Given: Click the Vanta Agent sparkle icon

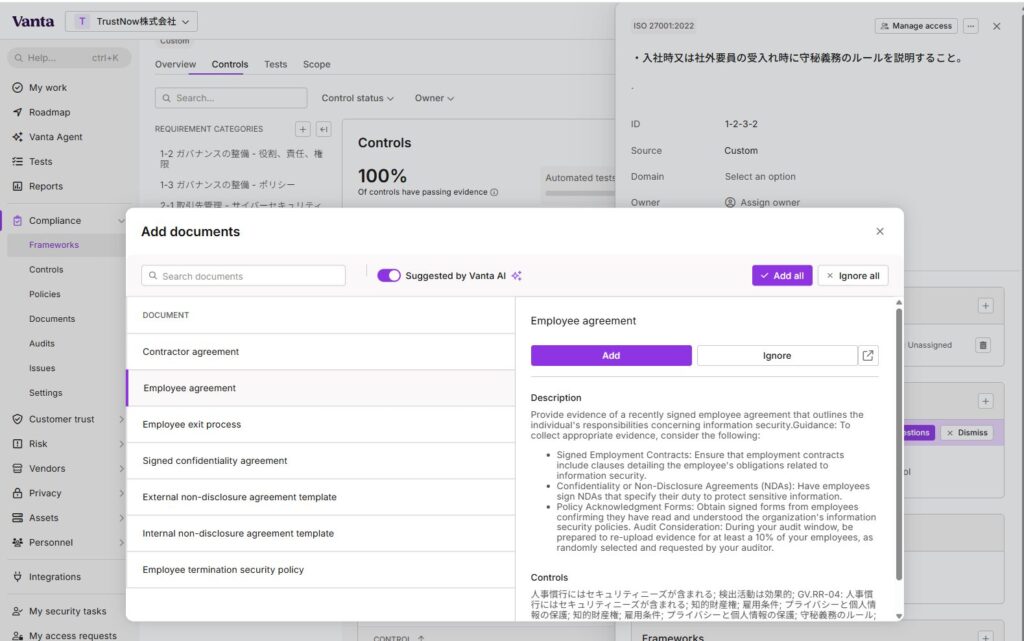Looking at the screenshot, I should tap(17, 137).
